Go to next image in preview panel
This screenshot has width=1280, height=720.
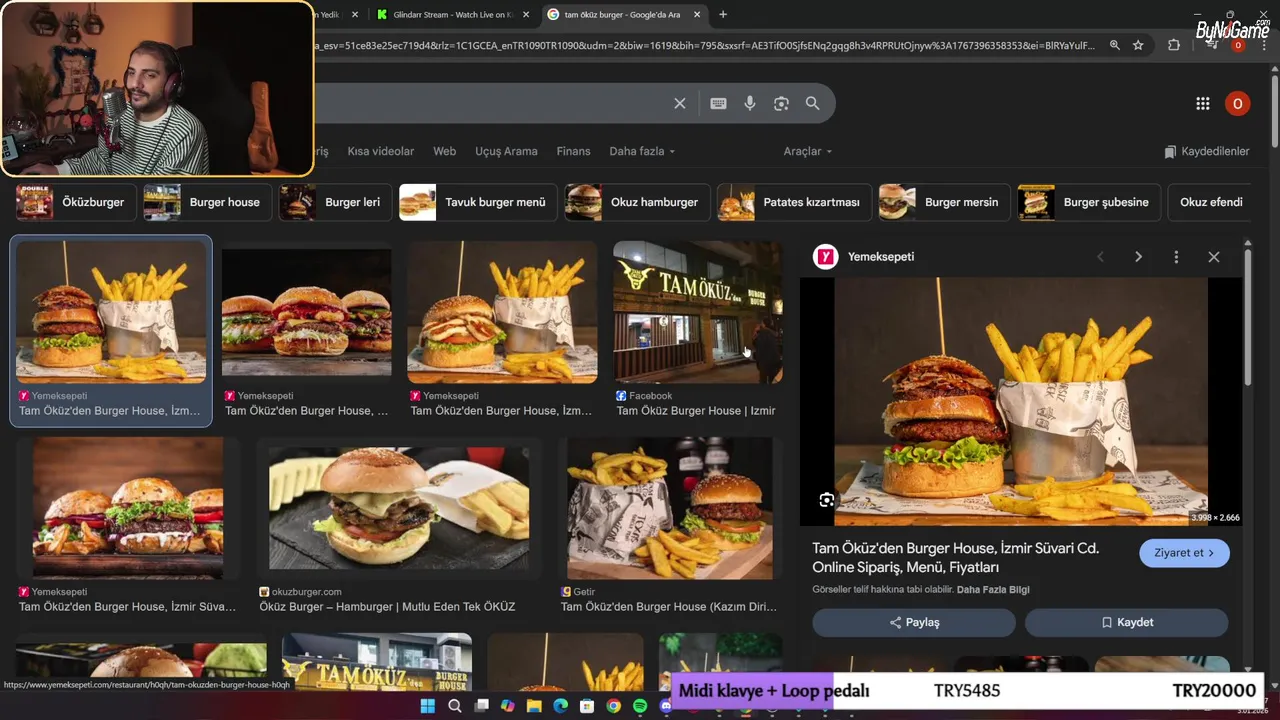pyautogui.click(x=1138, y=257)
